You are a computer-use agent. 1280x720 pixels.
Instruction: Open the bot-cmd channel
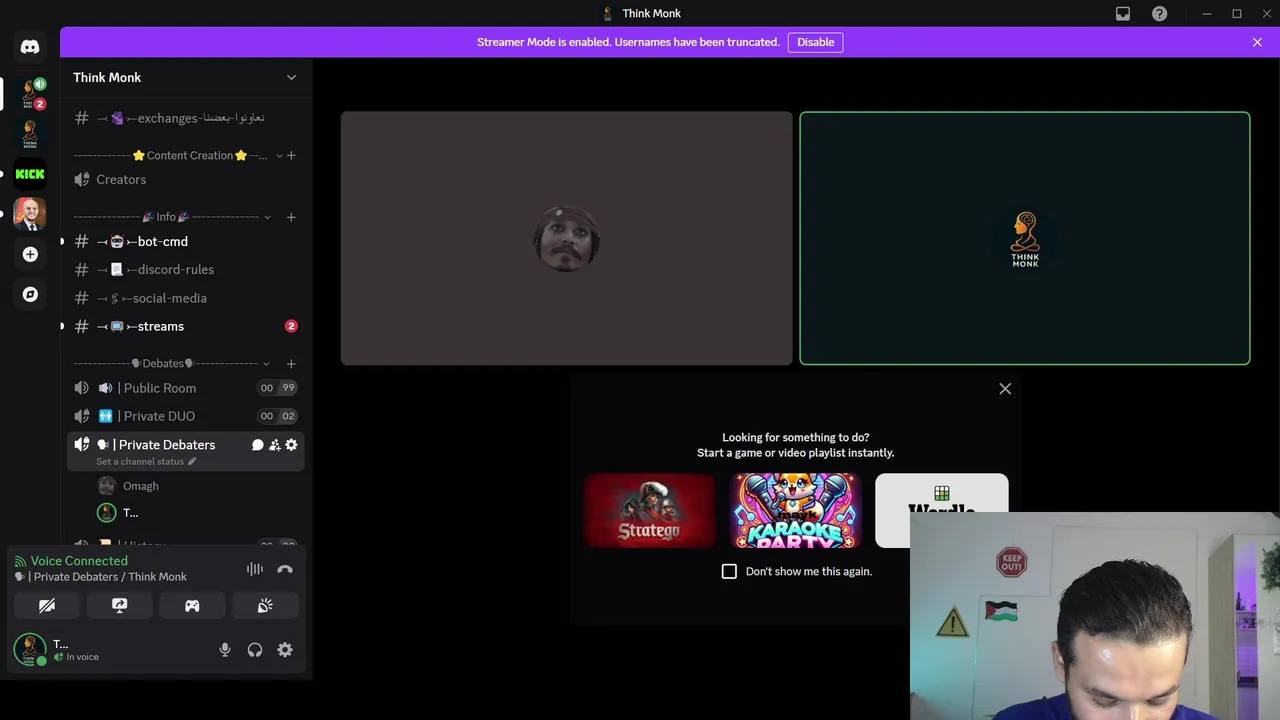click(185, 242)
